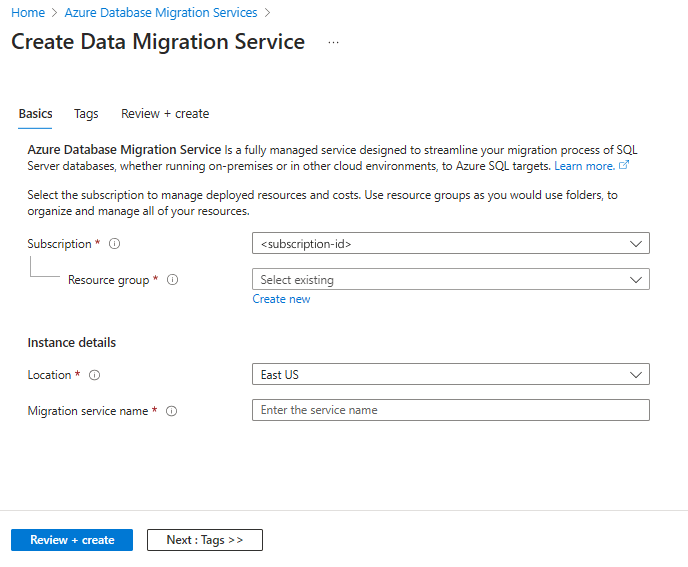Click the Create new resource group link

pyautogui.click(x=281, y=299)
